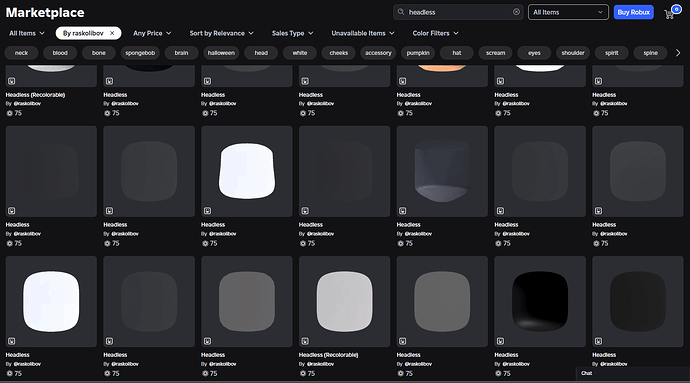Focus the search field containing headless

tap(458, 12)
